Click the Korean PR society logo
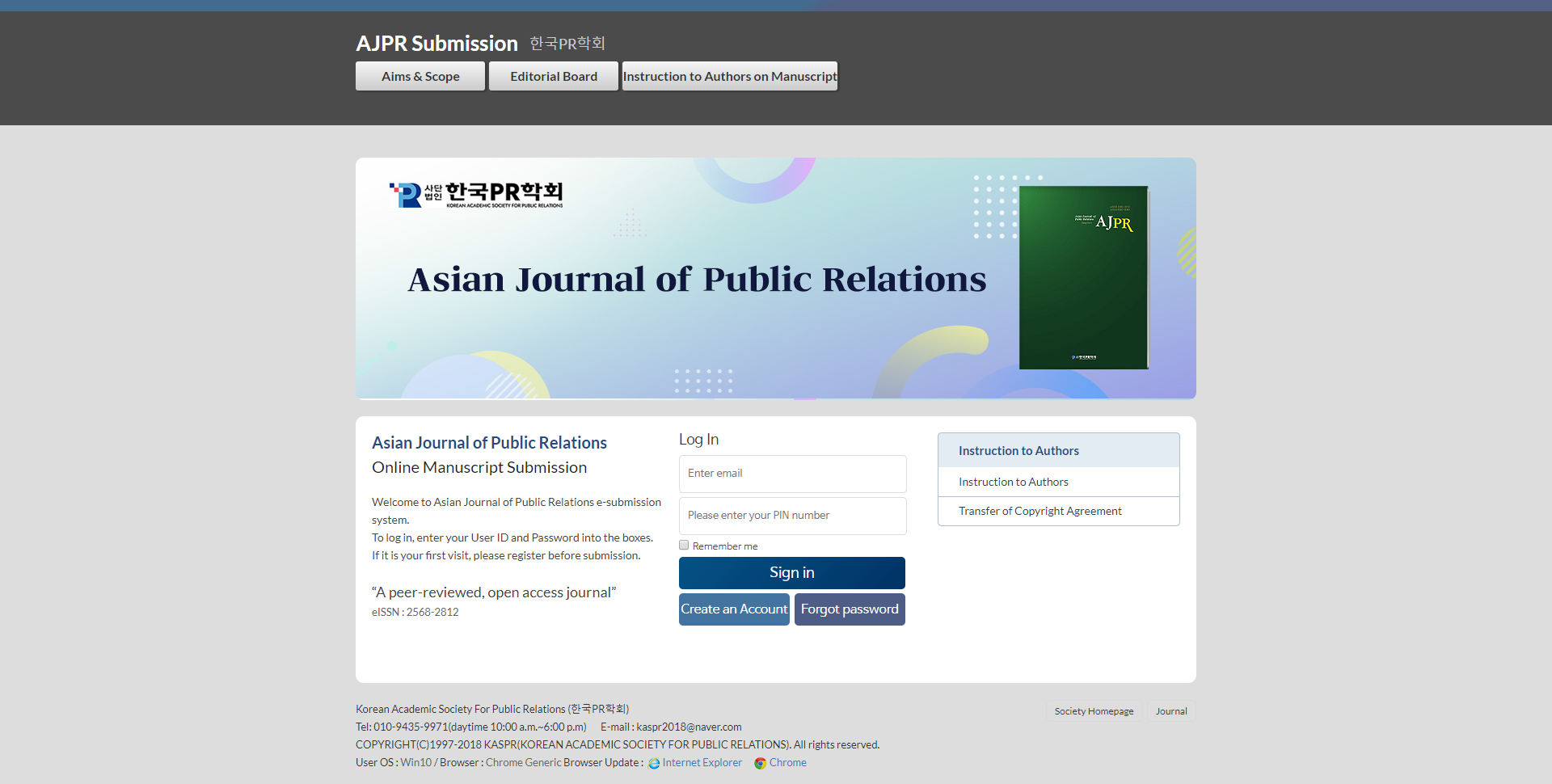The image size is (1552, 784). coord(476,195)
